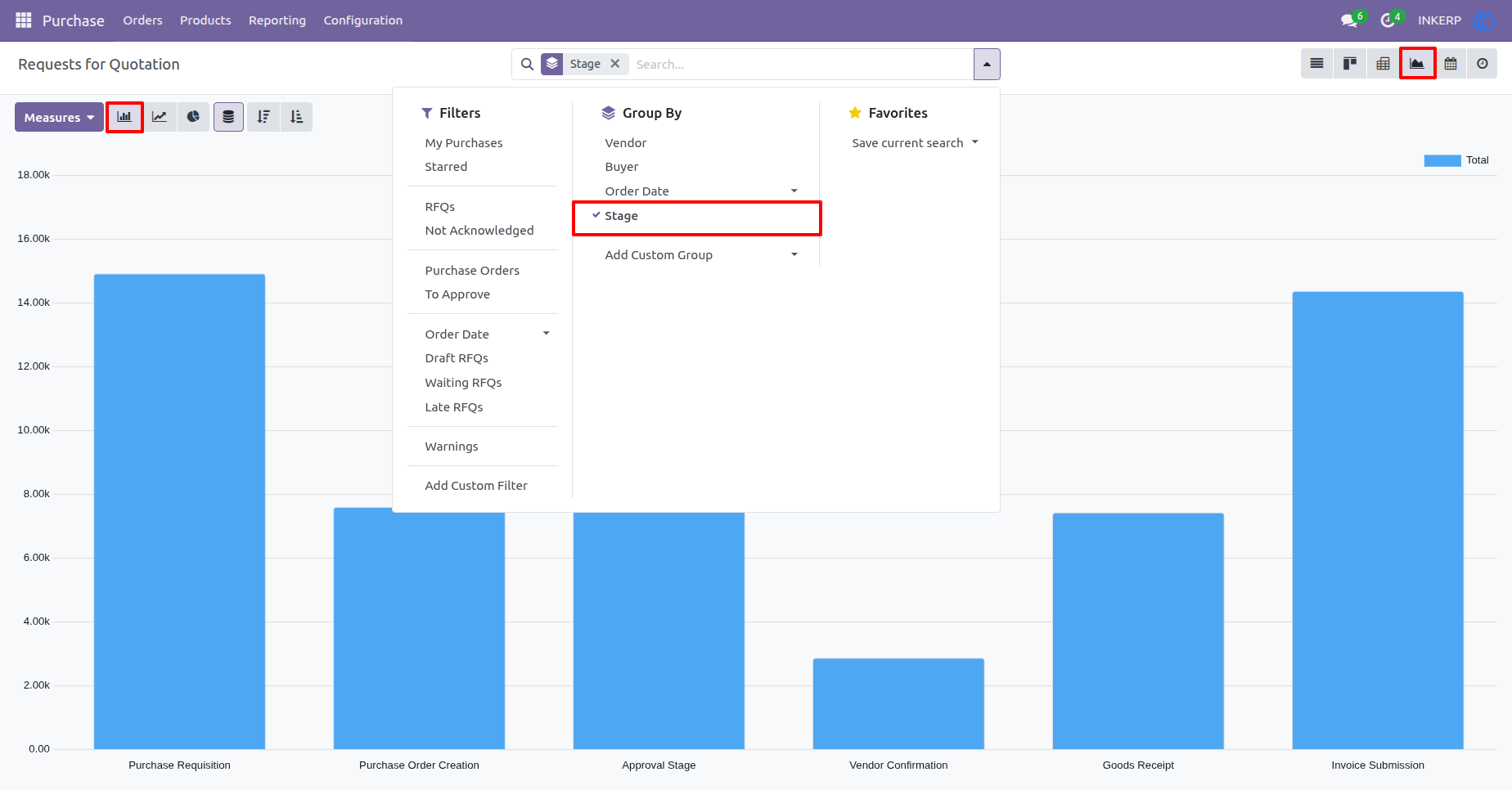Switch to kanban view
This screenshot has height=790, width=1512.
[x=1350, y=64]
